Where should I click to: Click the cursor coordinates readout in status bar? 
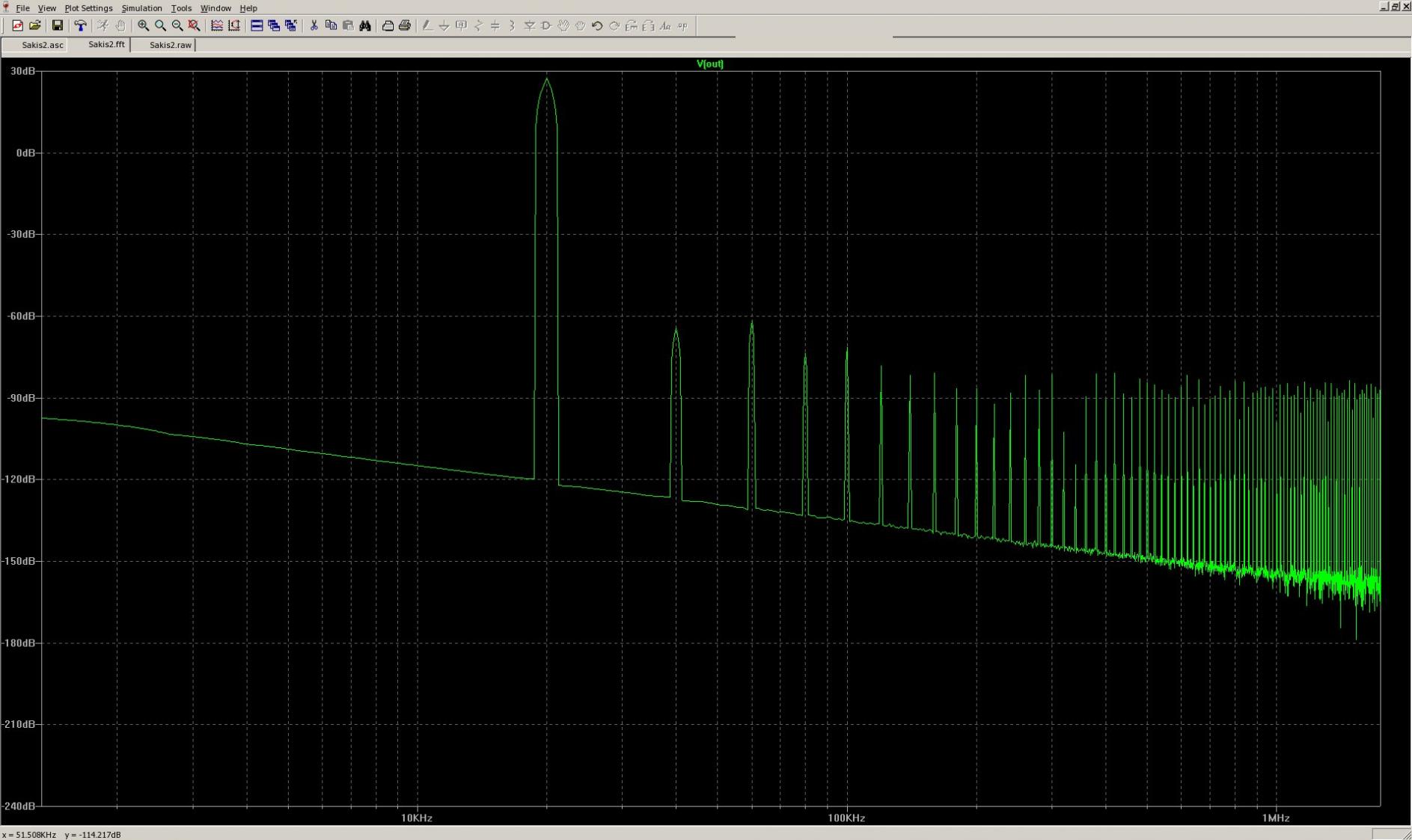click(x=61, y=835)
